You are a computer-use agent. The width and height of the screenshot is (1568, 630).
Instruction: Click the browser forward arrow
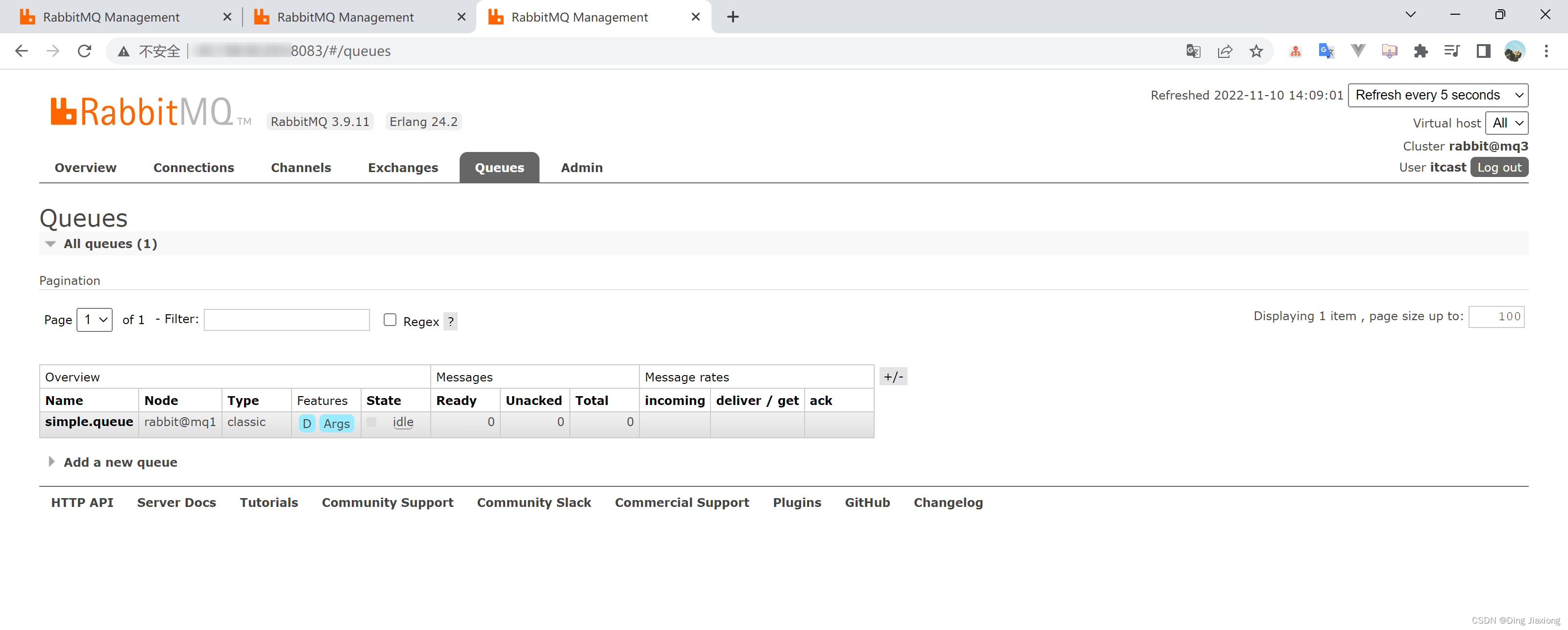tap(53, 51)
